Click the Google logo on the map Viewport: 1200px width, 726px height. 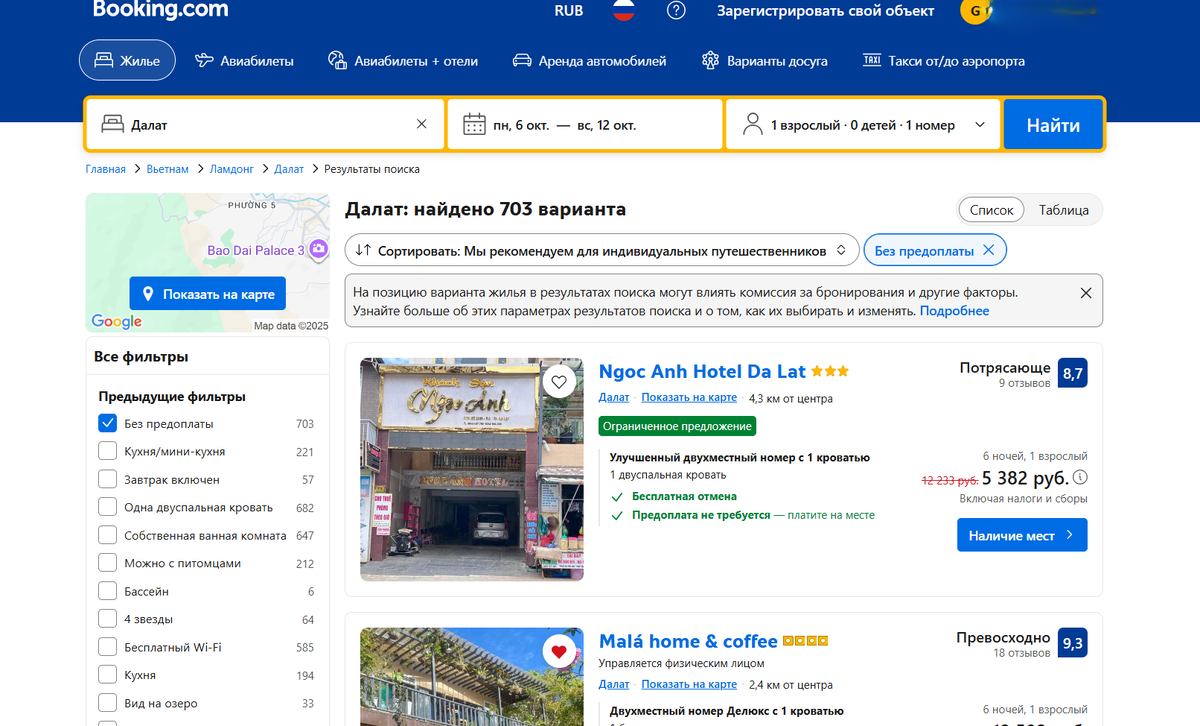coord(116,321)
